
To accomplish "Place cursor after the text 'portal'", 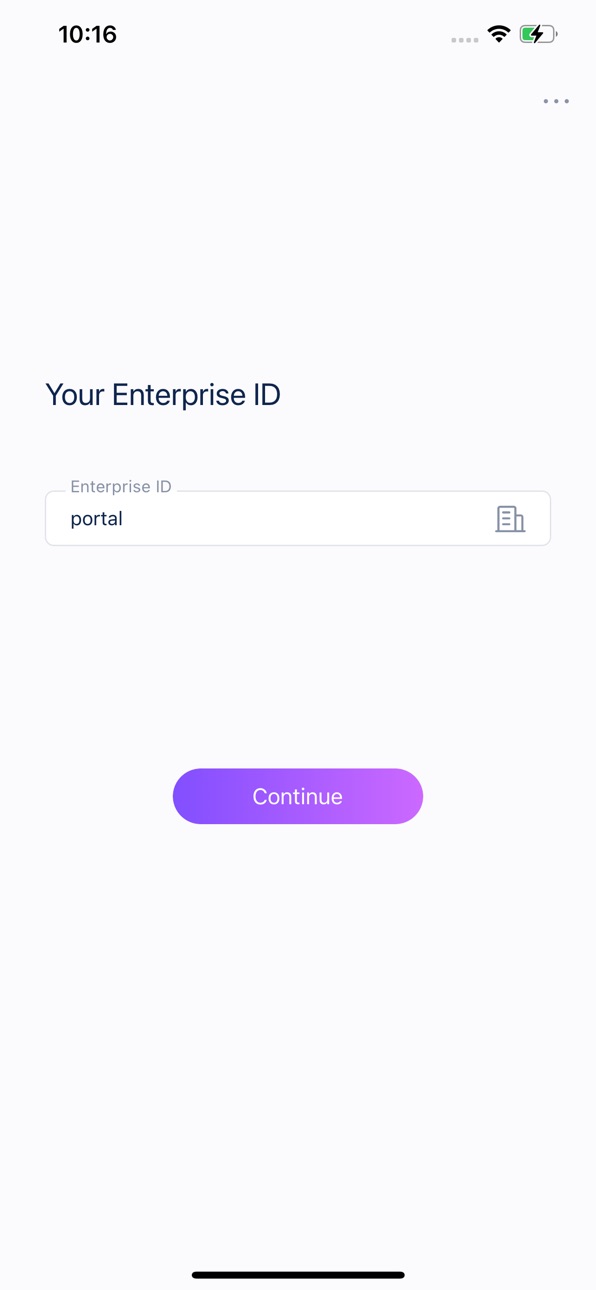I will tap(124, 518).
